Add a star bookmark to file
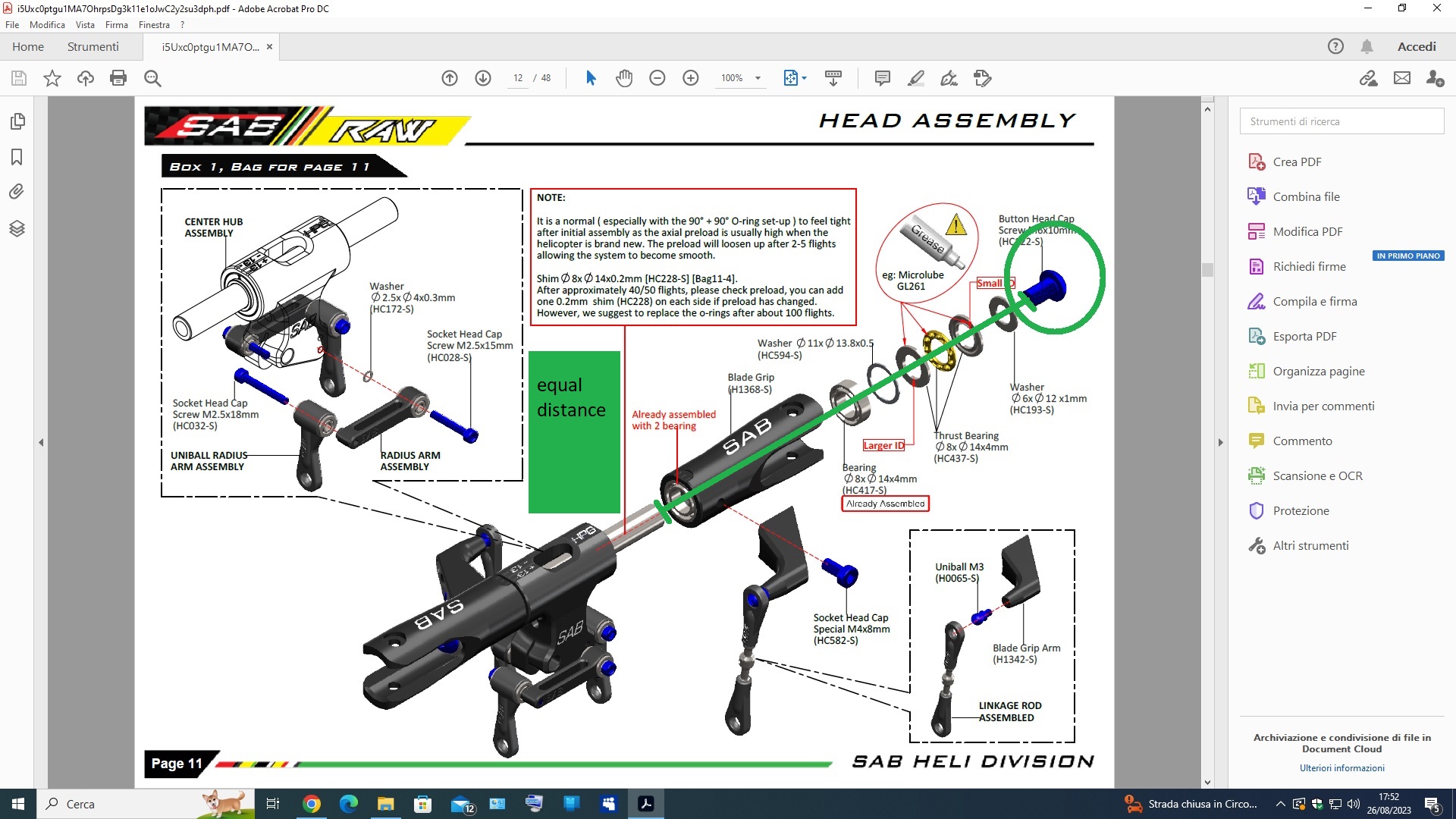The height and width of the screenshot is (819, 1456). coord(52,78)
